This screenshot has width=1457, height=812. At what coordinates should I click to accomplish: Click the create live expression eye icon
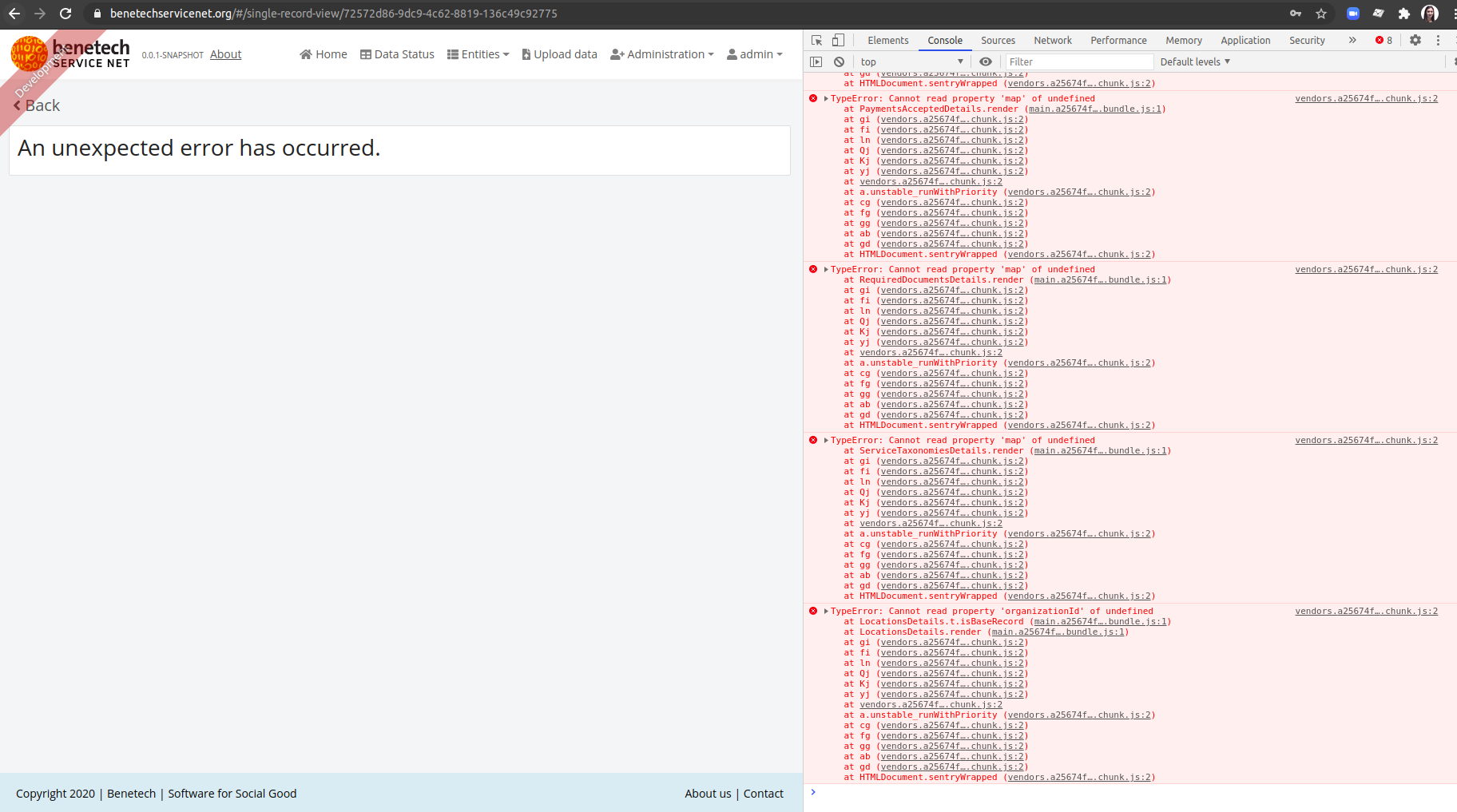point(986,61)
